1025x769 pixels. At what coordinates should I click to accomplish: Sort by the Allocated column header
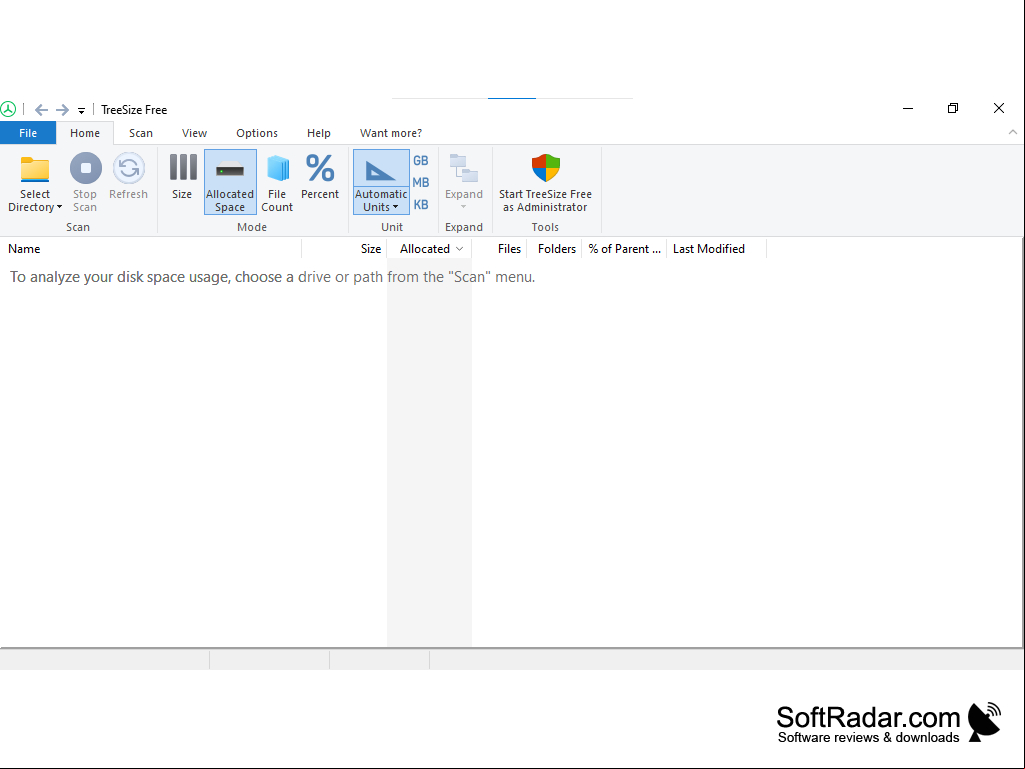(429, 249)
